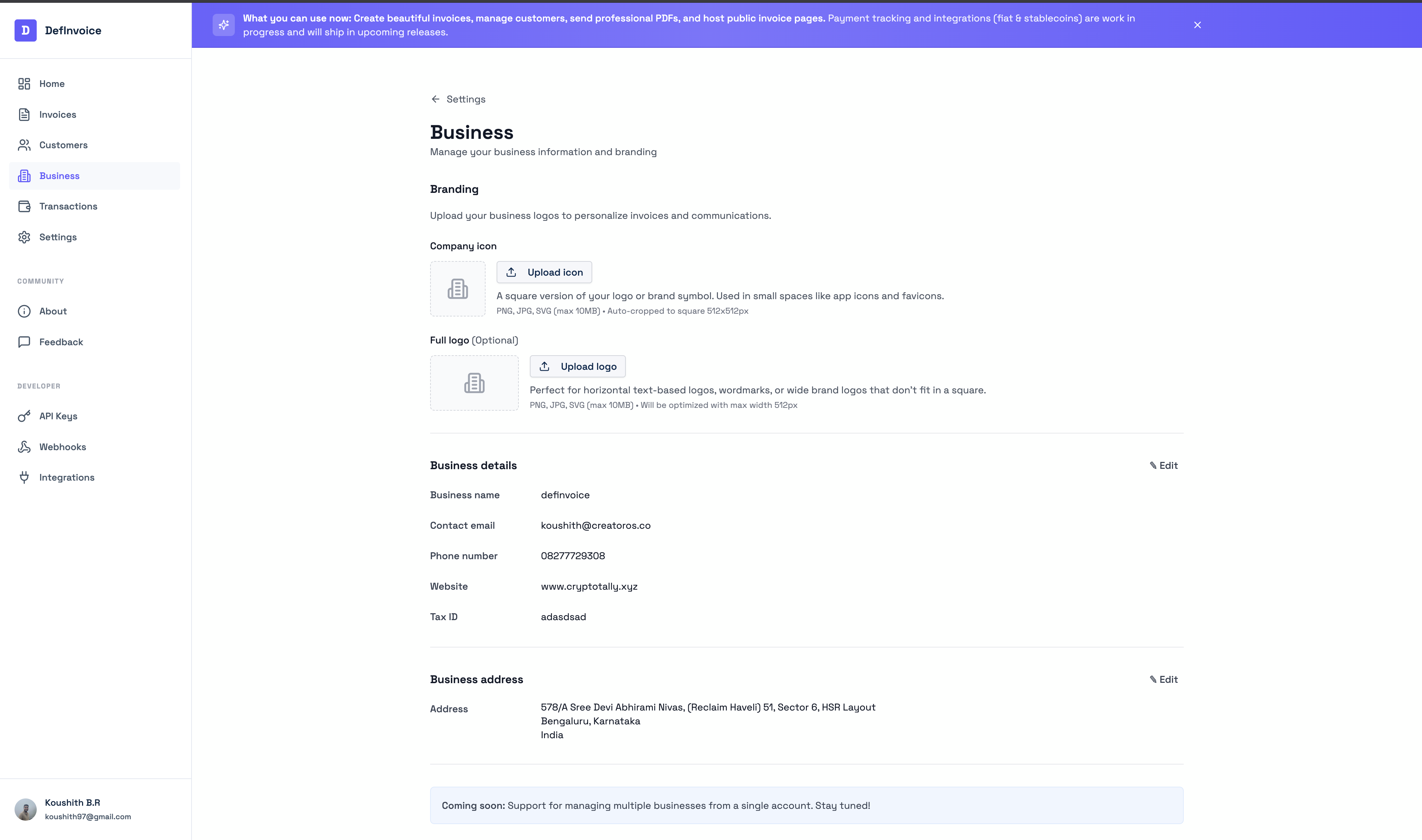The image size is (1422, 840).
Task: Click the Home icon in sidebar
Action: [24, 83]
